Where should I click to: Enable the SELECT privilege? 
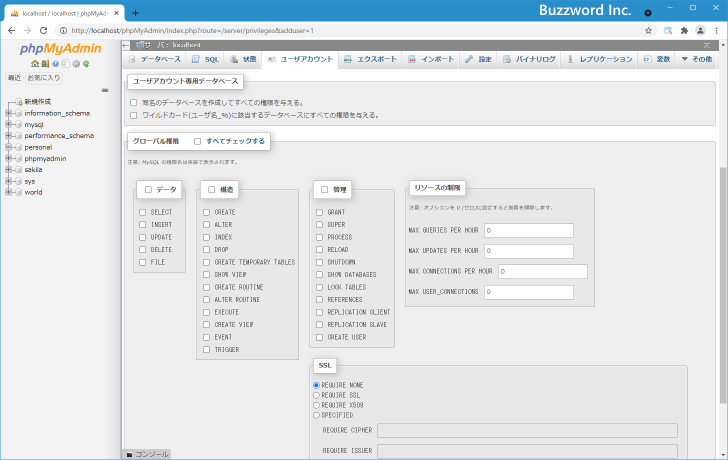143,212
